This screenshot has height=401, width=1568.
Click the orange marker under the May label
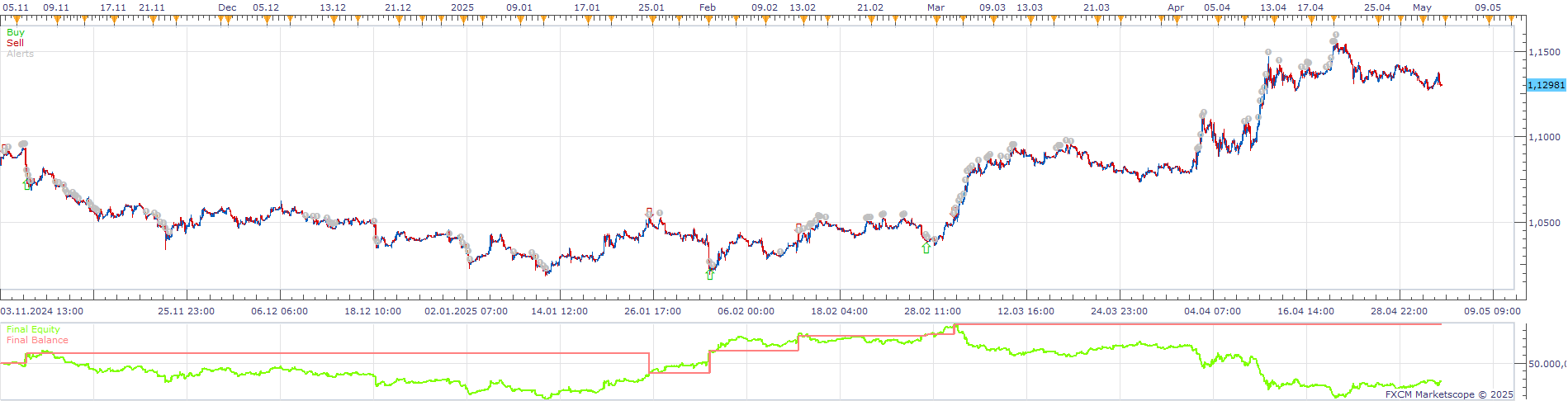pyautogui.click(x=1421, y=19)
